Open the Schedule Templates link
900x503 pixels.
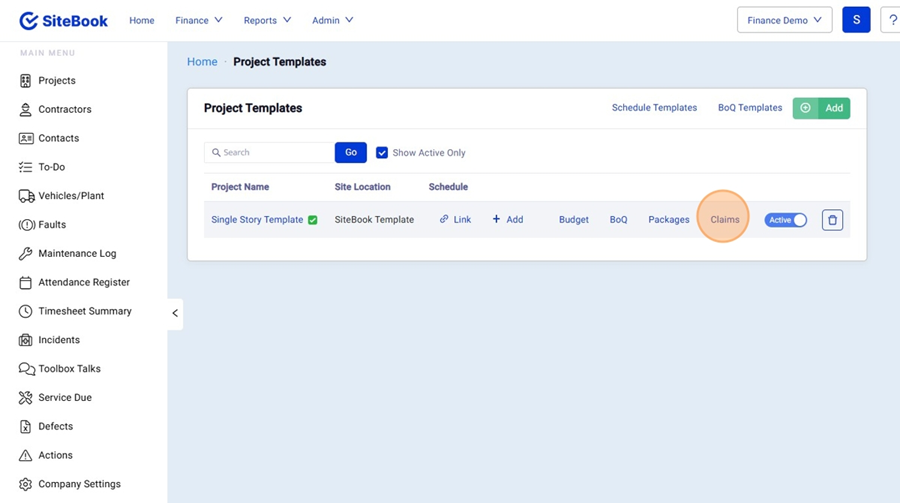point(654,108)
